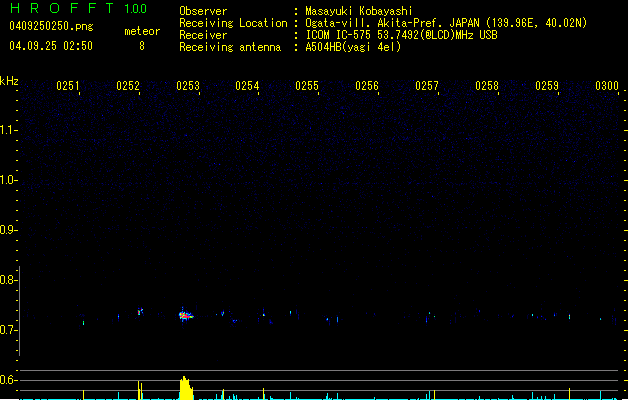This screenshot has width=629, height=400.
Task: Click the 1.1 kHz frequency tick label
Action: point(8,130)
